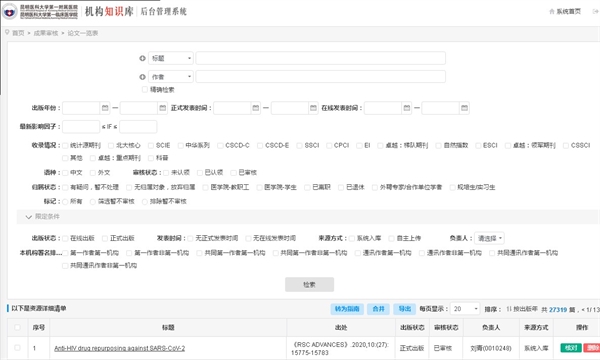Open the 系统首页 home link
Screen dimensions: 600x360
565,11
